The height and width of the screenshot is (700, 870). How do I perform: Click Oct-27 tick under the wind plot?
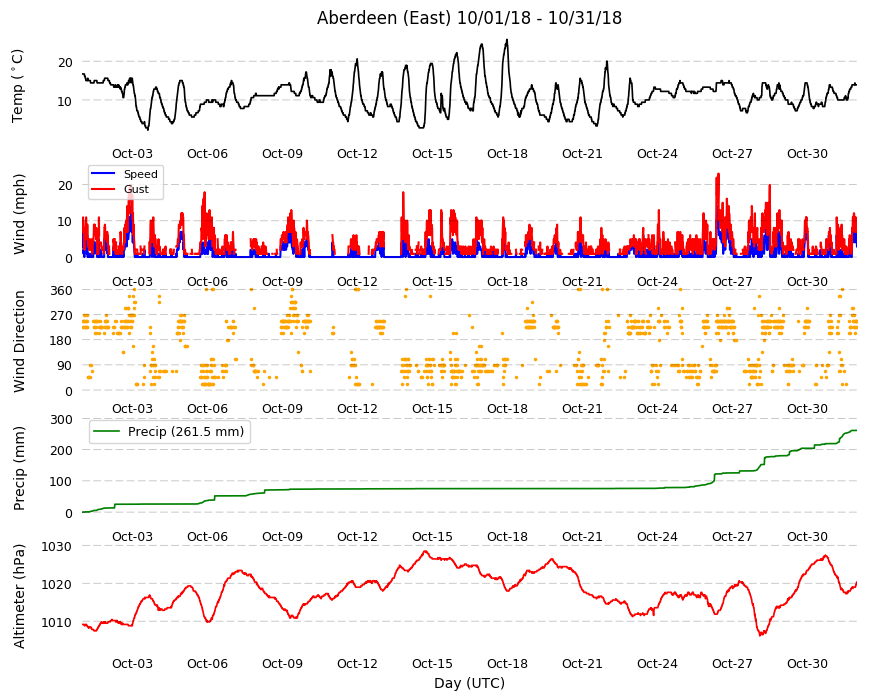coord(732,281)
